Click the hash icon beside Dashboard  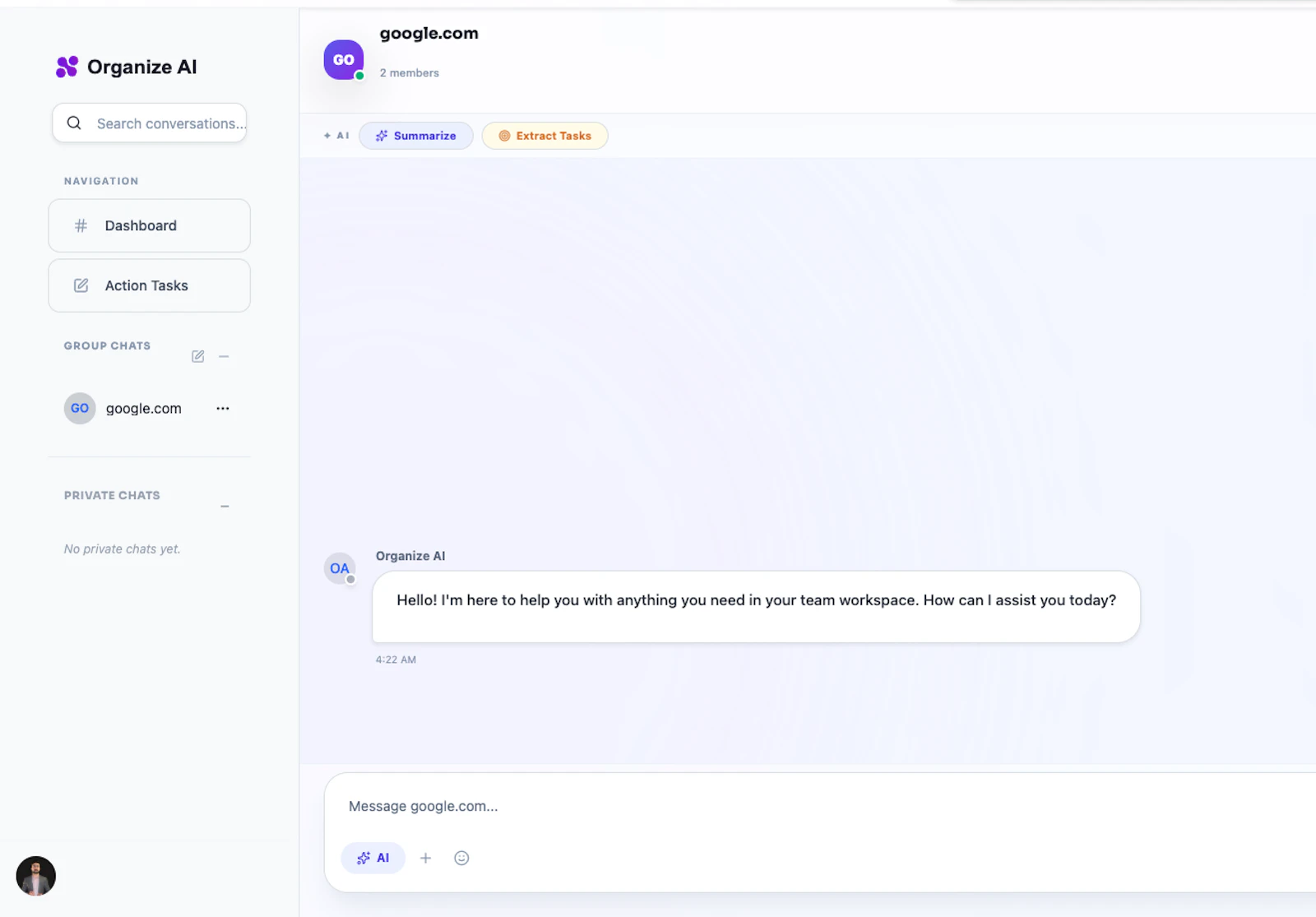(x=81, y=225)
